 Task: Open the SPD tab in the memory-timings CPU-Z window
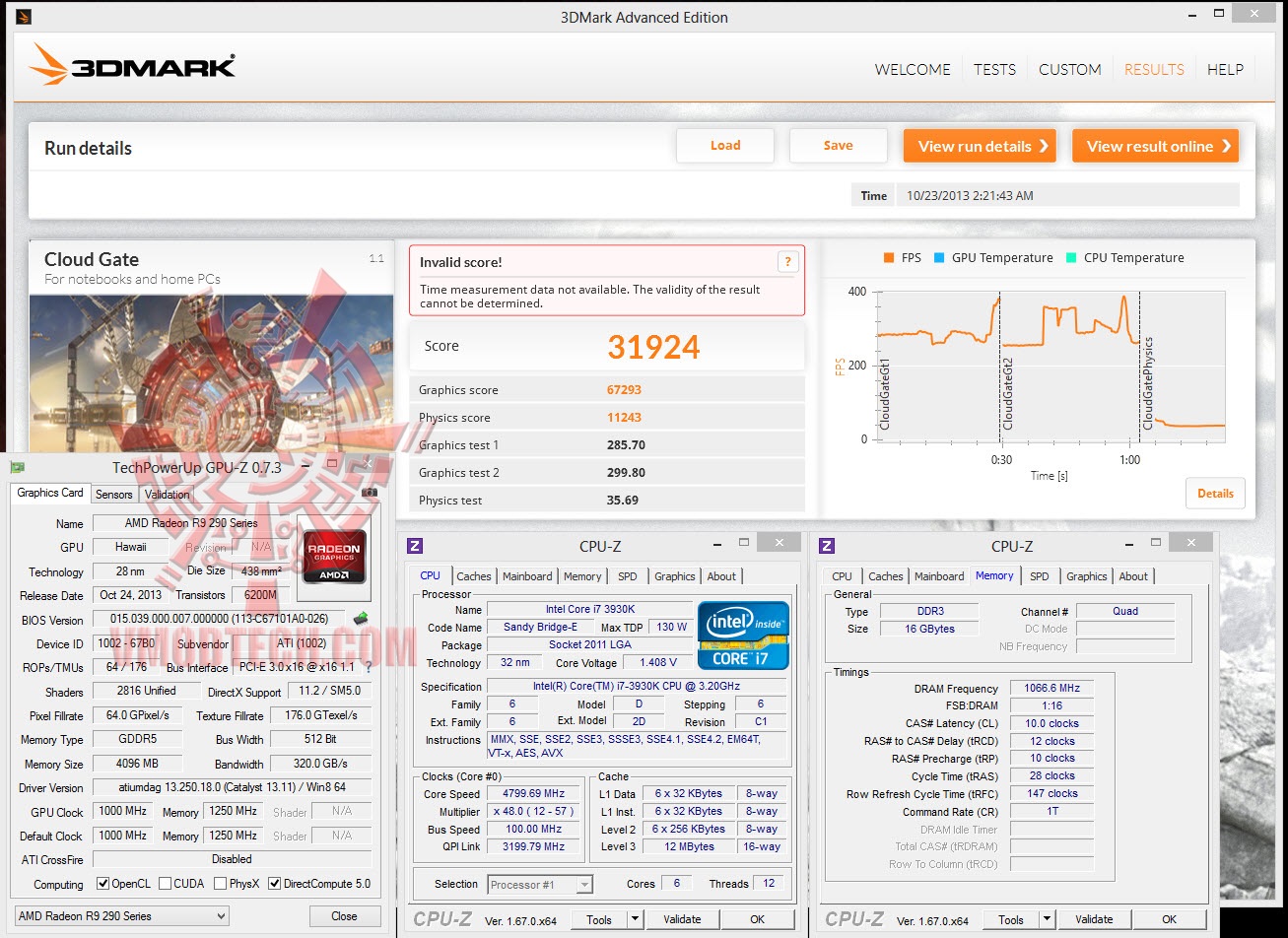point(1040,576)
